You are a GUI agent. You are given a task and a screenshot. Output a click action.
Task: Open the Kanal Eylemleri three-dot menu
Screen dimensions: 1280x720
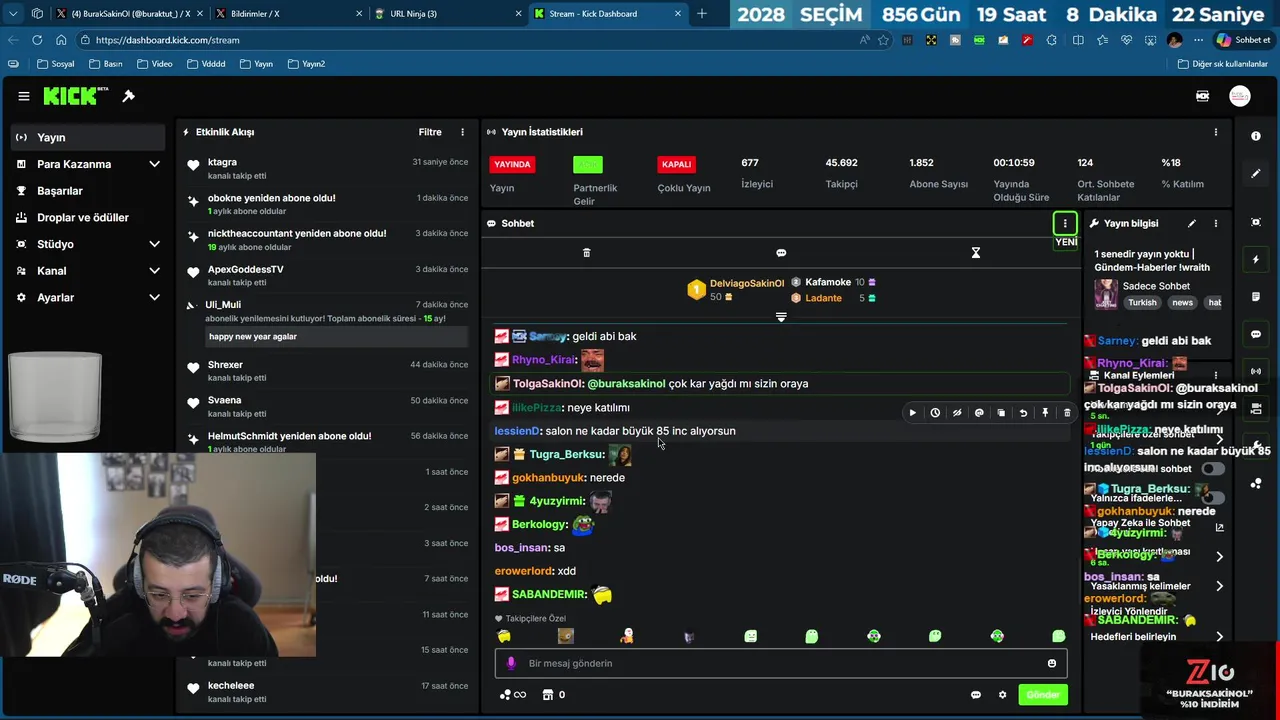1216,375
